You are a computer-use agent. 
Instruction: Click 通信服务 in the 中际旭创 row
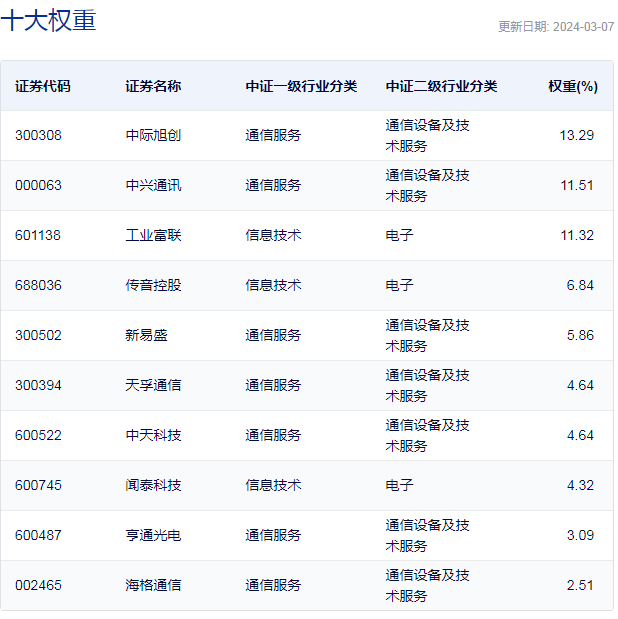point(273,135)
